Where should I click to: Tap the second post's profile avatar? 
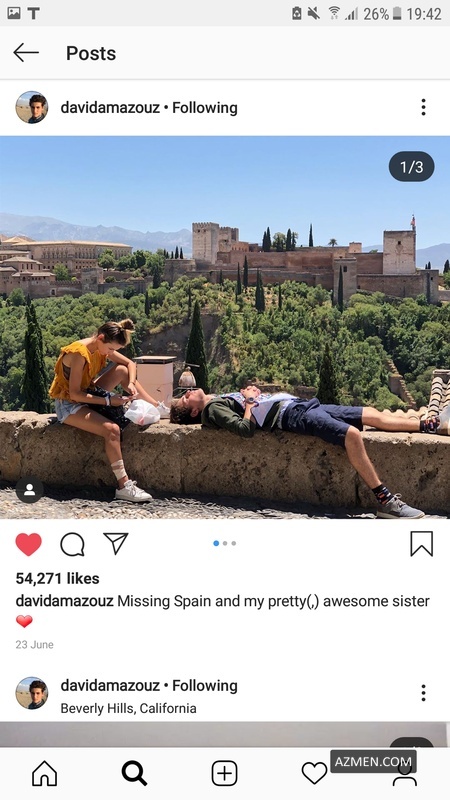32,693
